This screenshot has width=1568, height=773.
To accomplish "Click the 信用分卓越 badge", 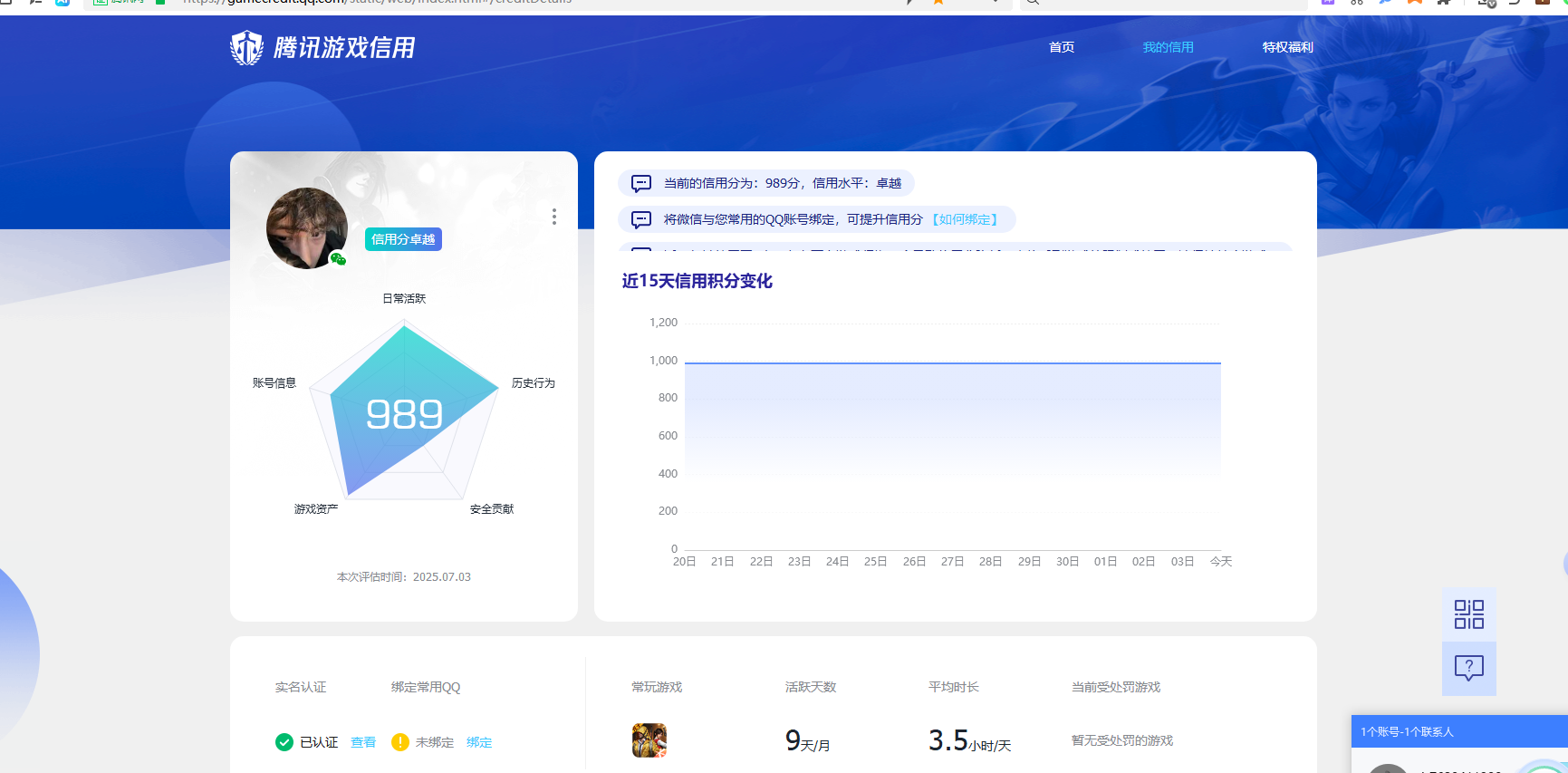I will (x=403, y=239).
